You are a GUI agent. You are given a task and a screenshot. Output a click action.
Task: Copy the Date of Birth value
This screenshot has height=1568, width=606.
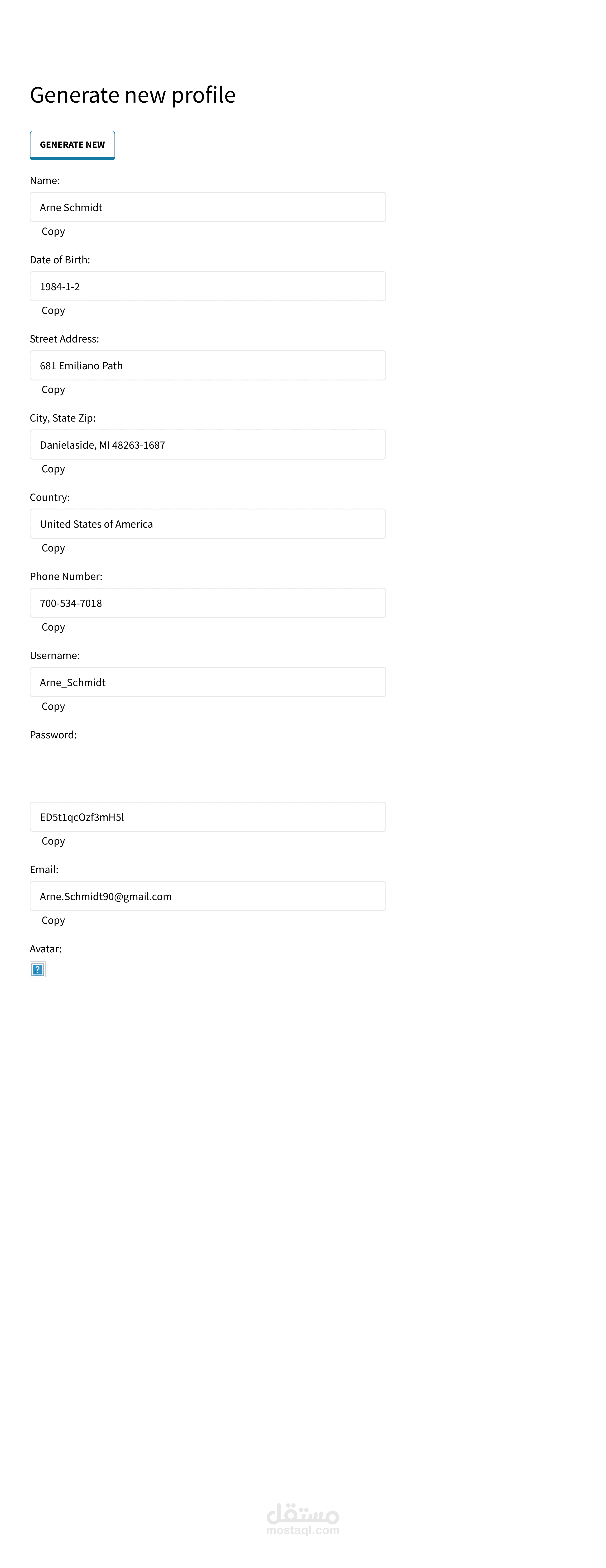pos(53,310)
